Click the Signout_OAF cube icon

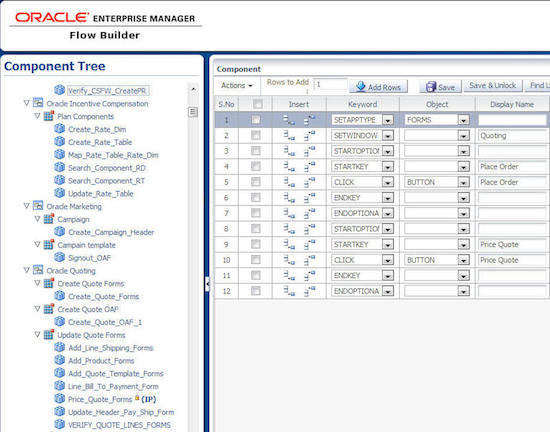60,257
